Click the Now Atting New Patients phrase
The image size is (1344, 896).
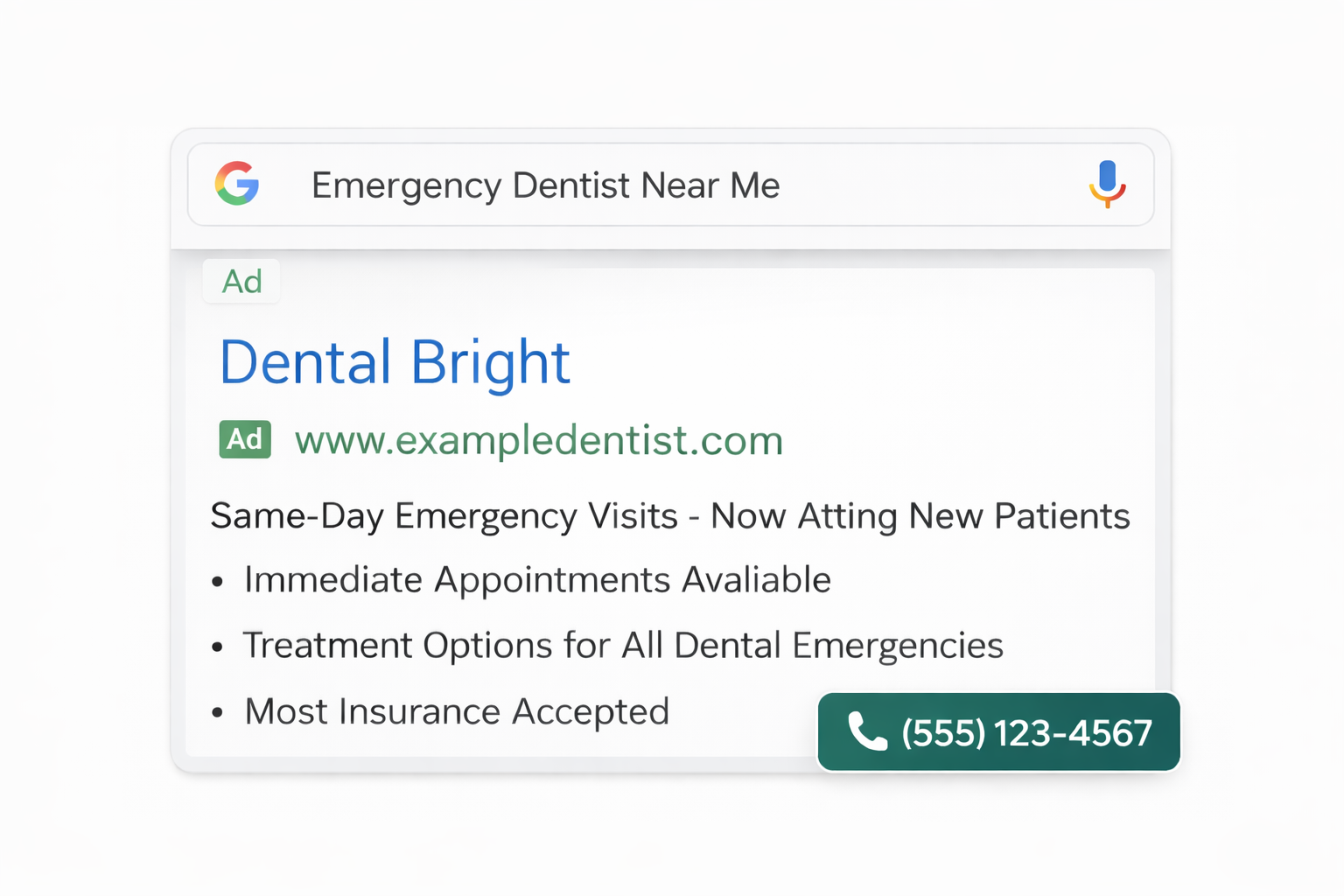click(920, 516)
